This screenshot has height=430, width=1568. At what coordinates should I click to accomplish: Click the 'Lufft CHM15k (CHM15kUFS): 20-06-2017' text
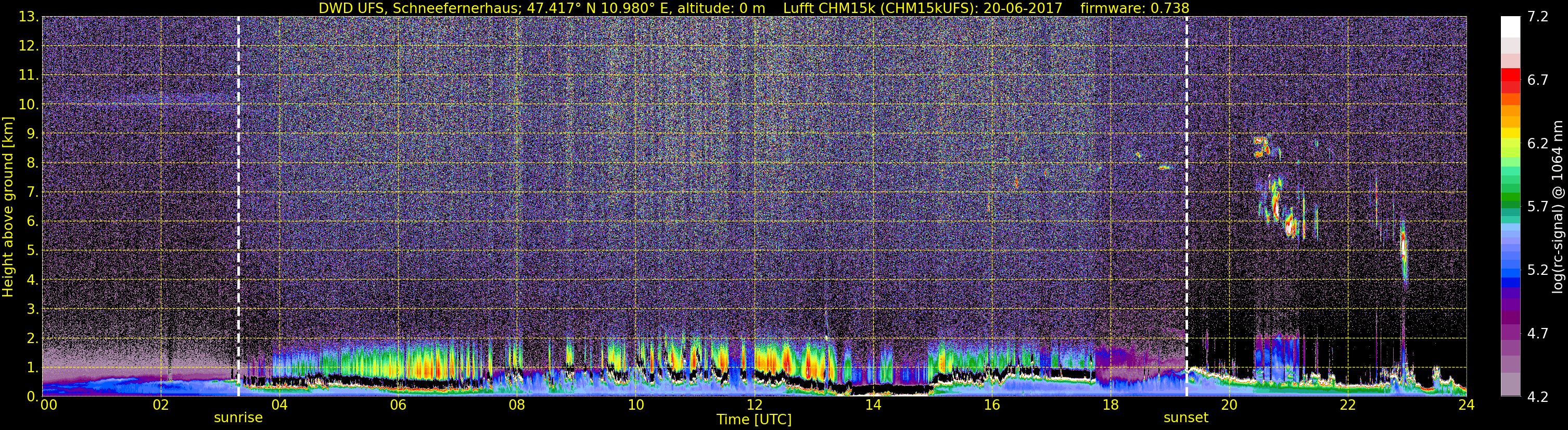pos(922,8)
